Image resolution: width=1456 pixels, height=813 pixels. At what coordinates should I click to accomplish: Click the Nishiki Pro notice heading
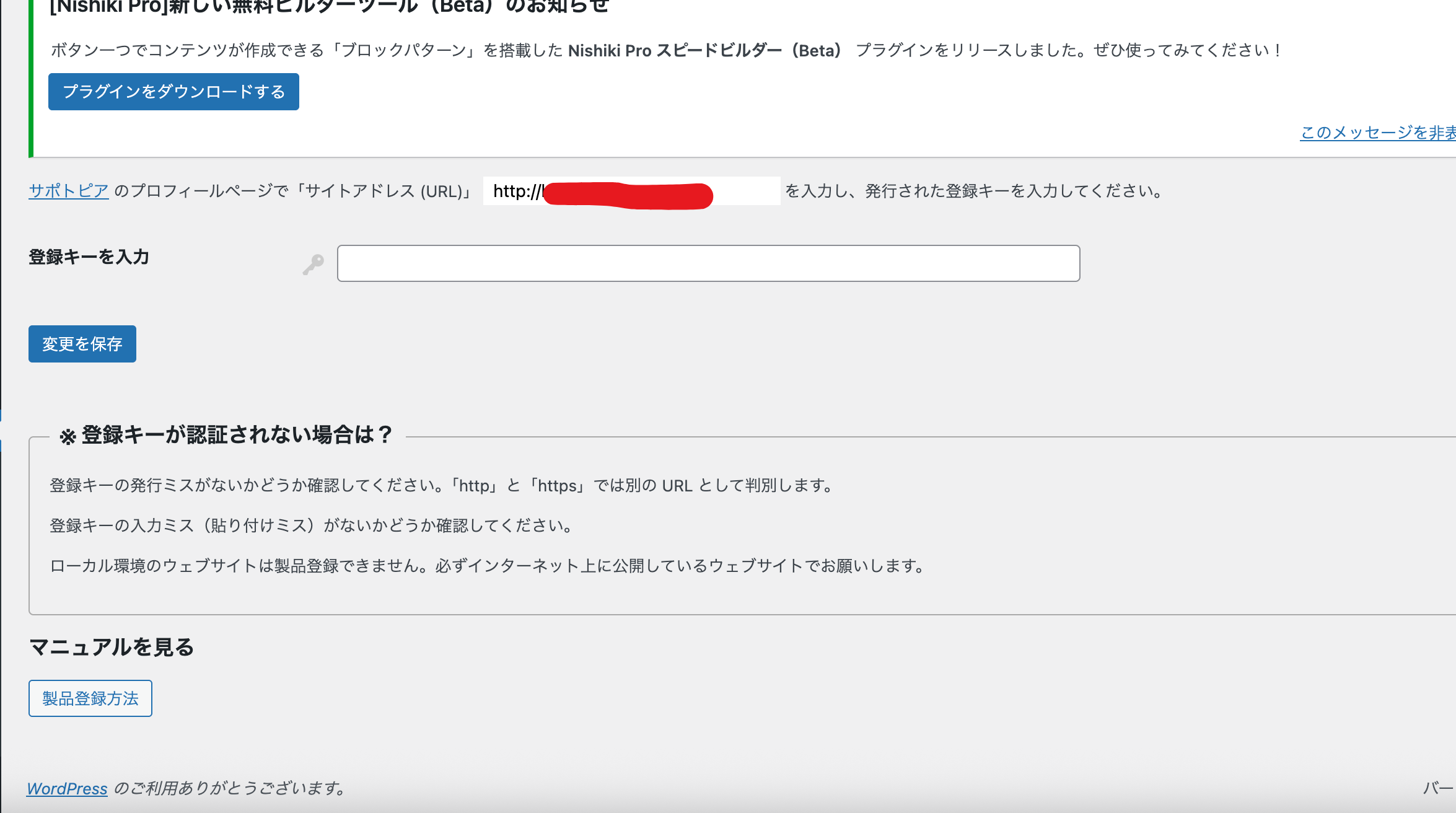click(330, 7)
